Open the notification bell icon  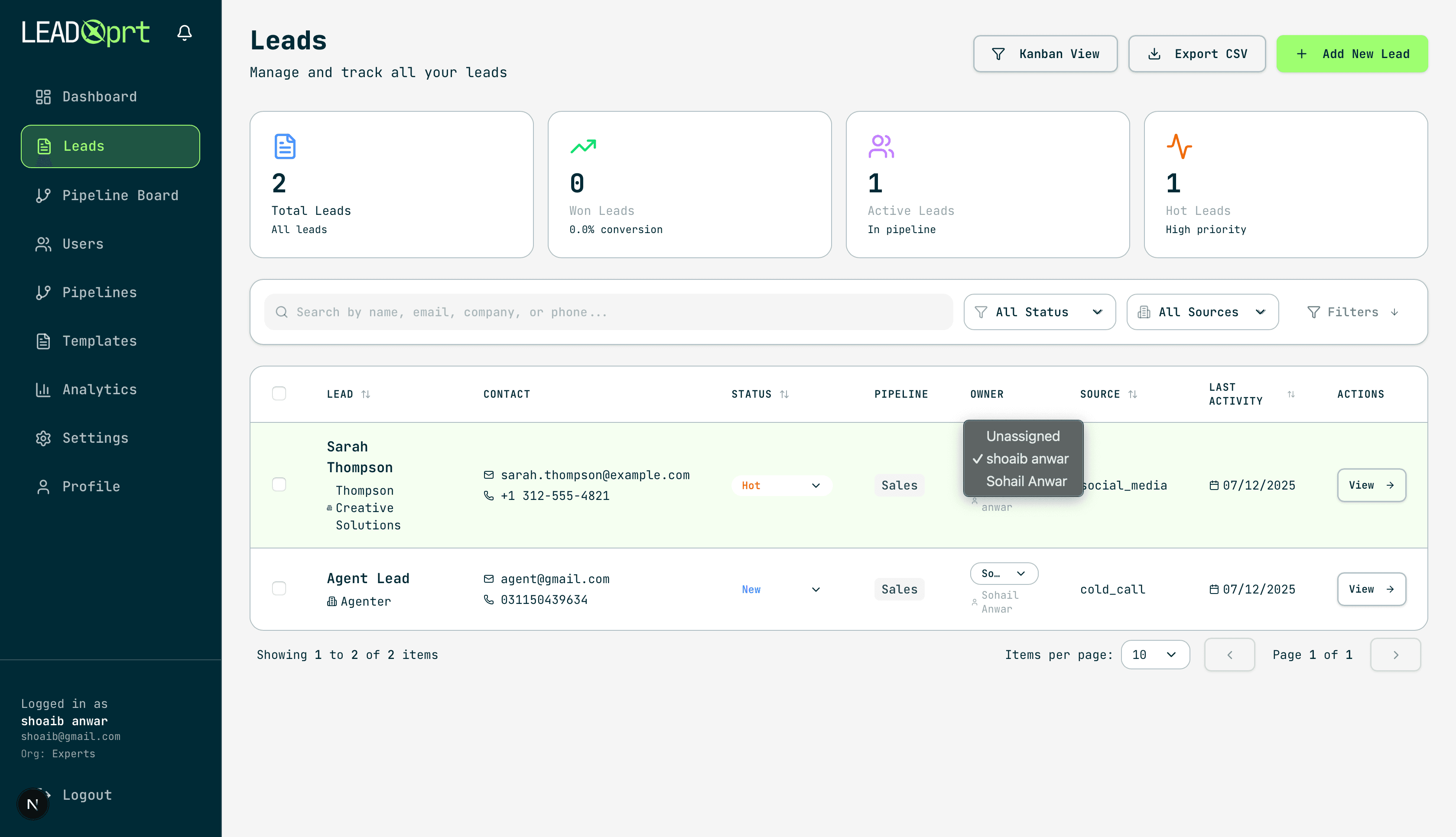[x=185, y=33]
